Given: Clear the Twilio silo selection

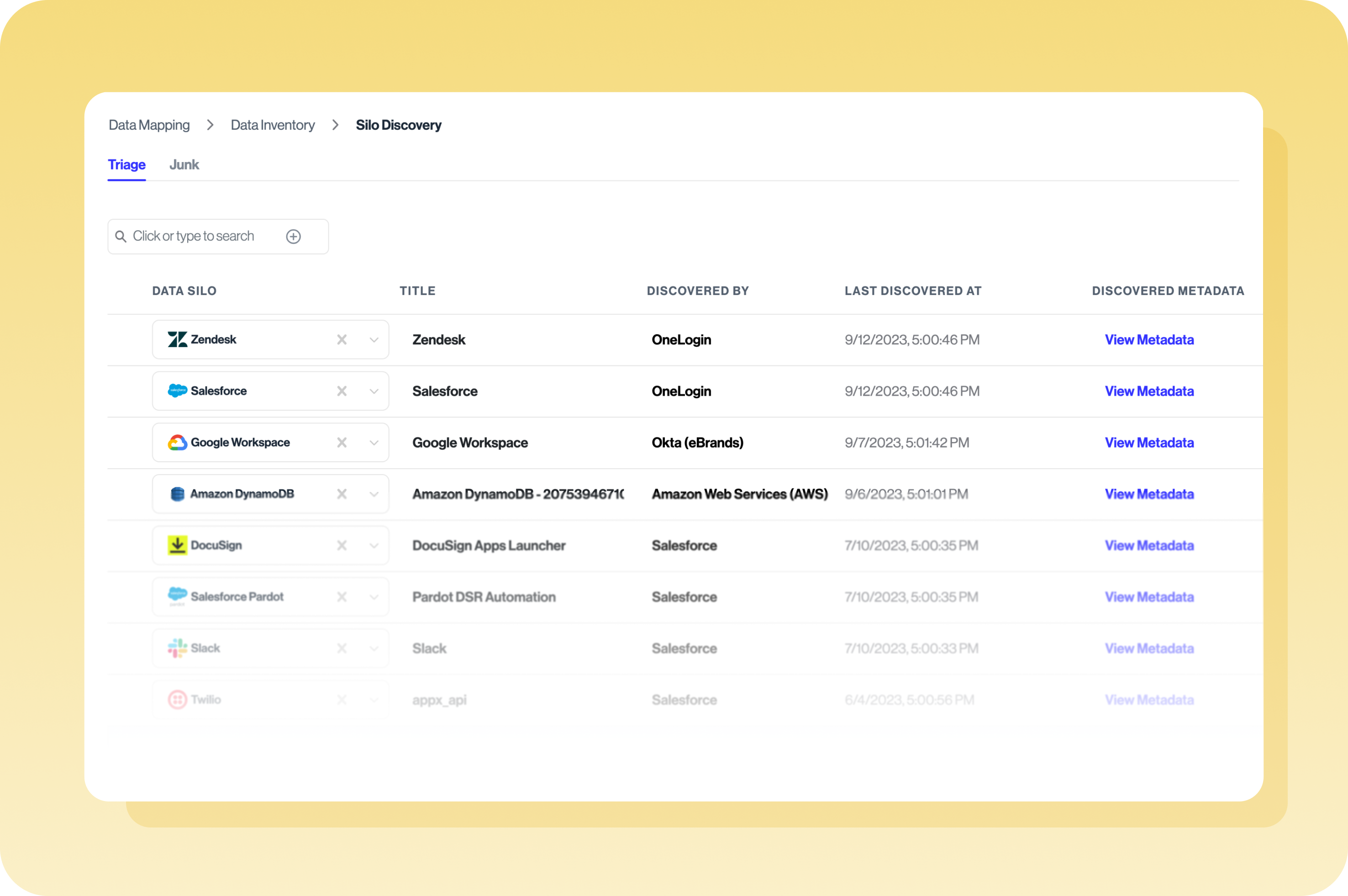Looking at the screenshot, I should 342,700.
